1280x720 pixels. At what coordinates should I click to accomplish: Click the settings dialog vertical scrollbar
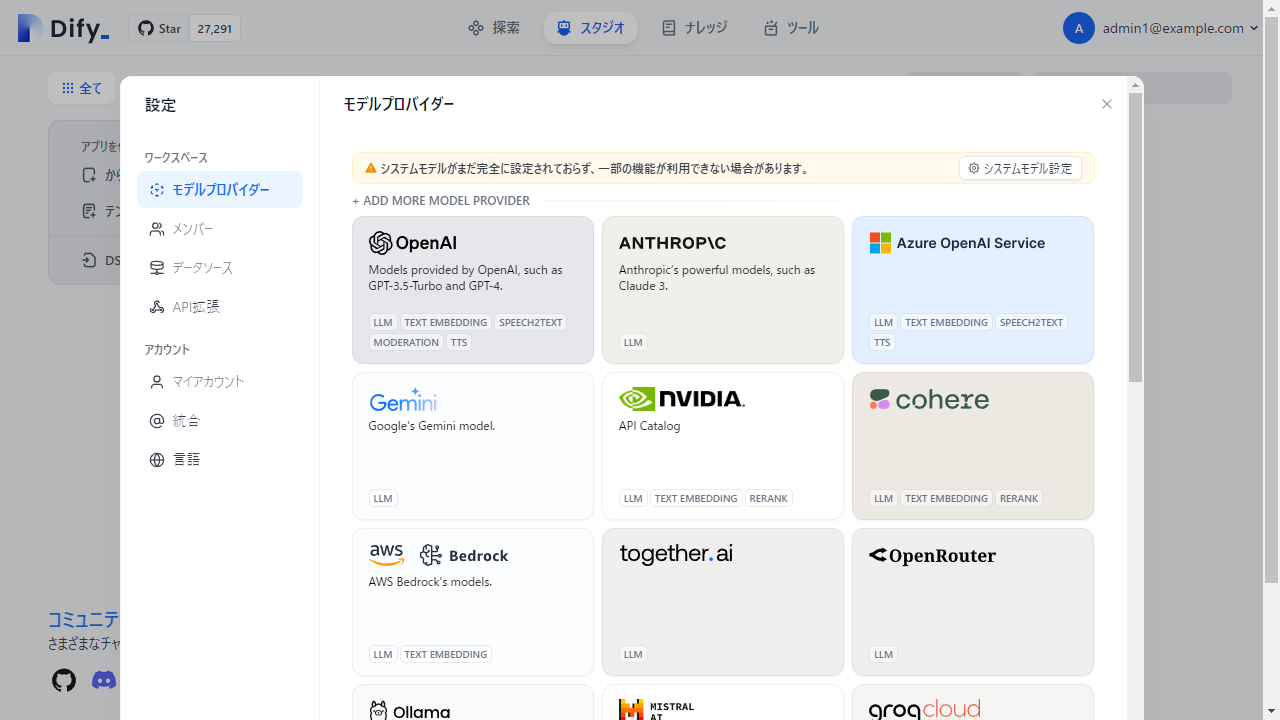click(x=1135, y=237)
